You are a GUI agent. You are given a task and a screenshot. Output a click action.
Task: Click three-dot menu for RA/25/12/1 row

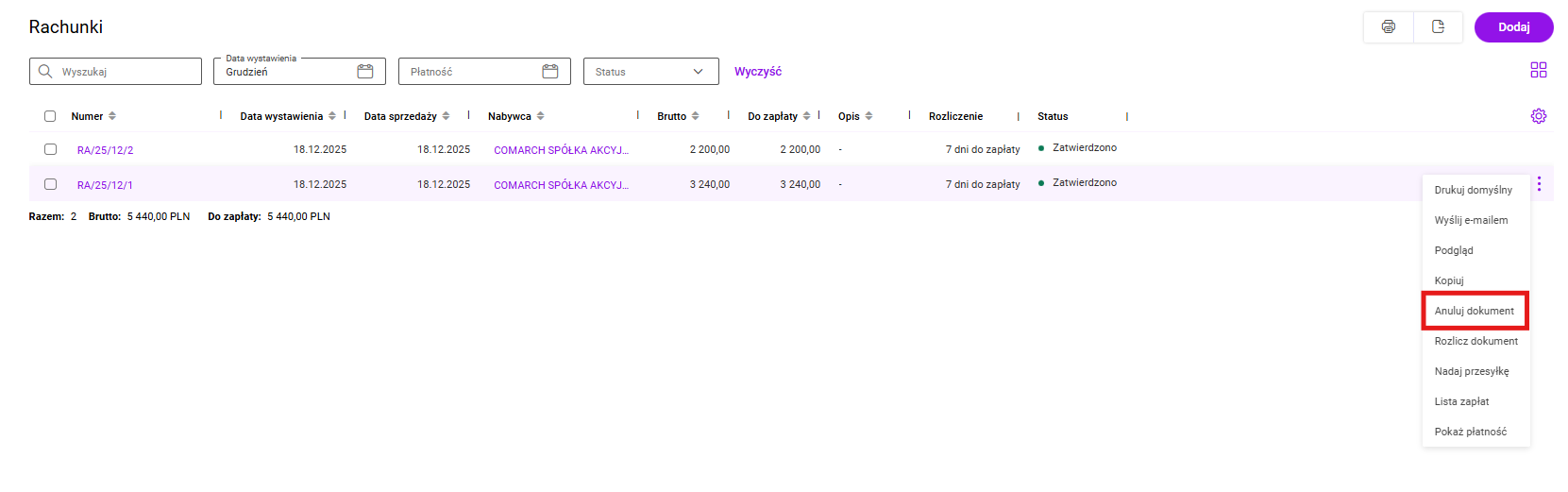coord(1538,184)
